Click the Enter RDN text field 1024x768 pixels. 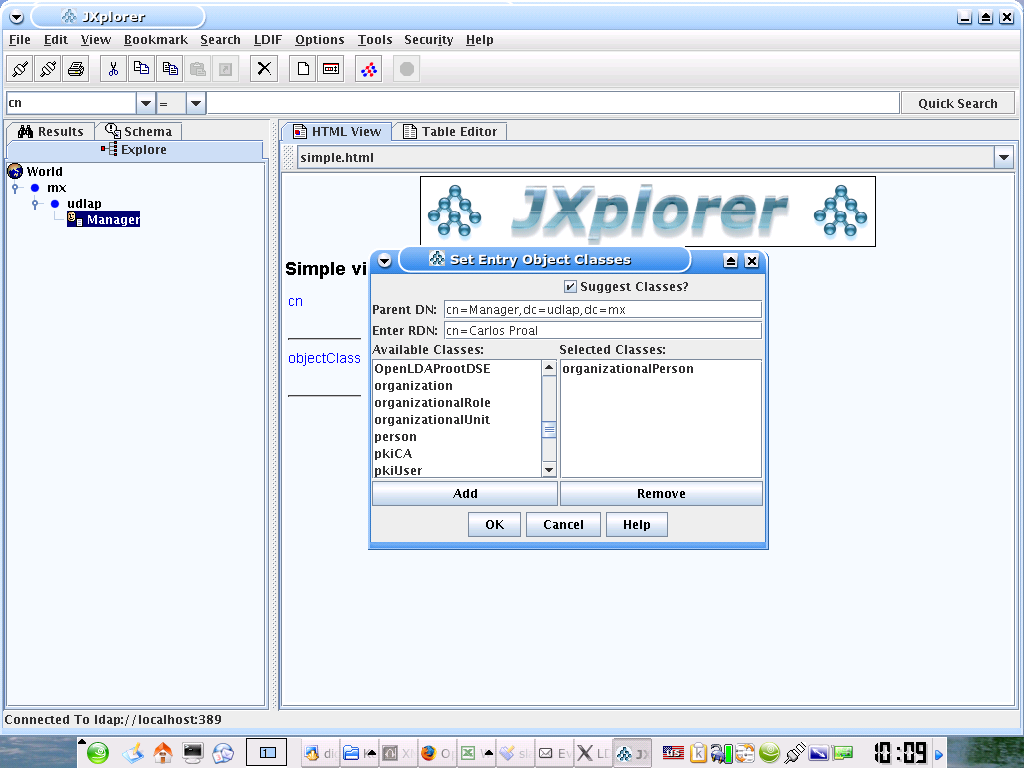(x=602, y=331)
